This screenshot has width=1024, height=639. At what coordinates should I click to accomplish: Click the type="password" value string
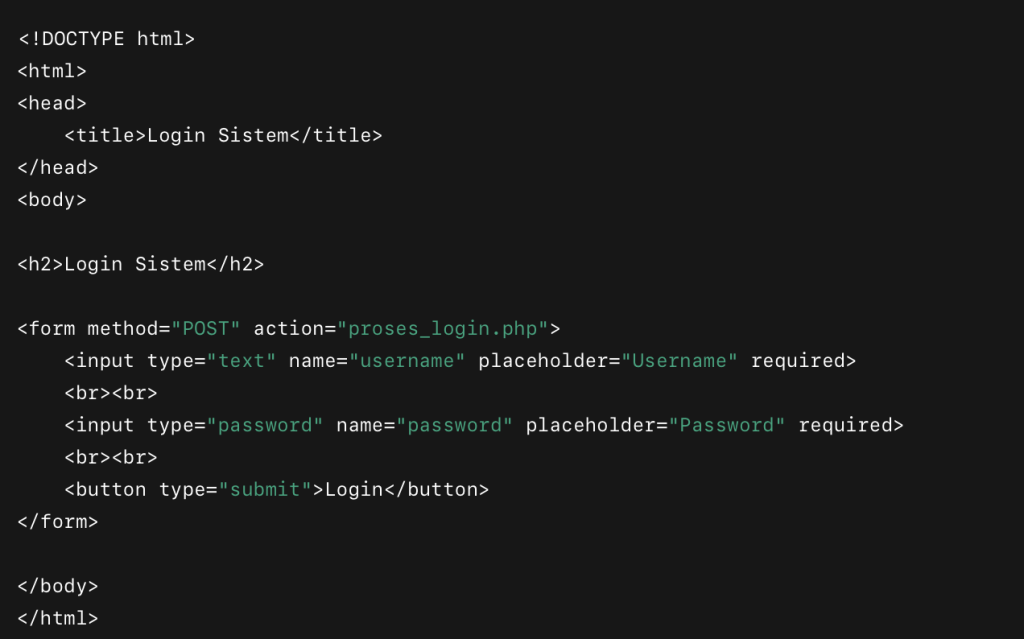(265, 425)
